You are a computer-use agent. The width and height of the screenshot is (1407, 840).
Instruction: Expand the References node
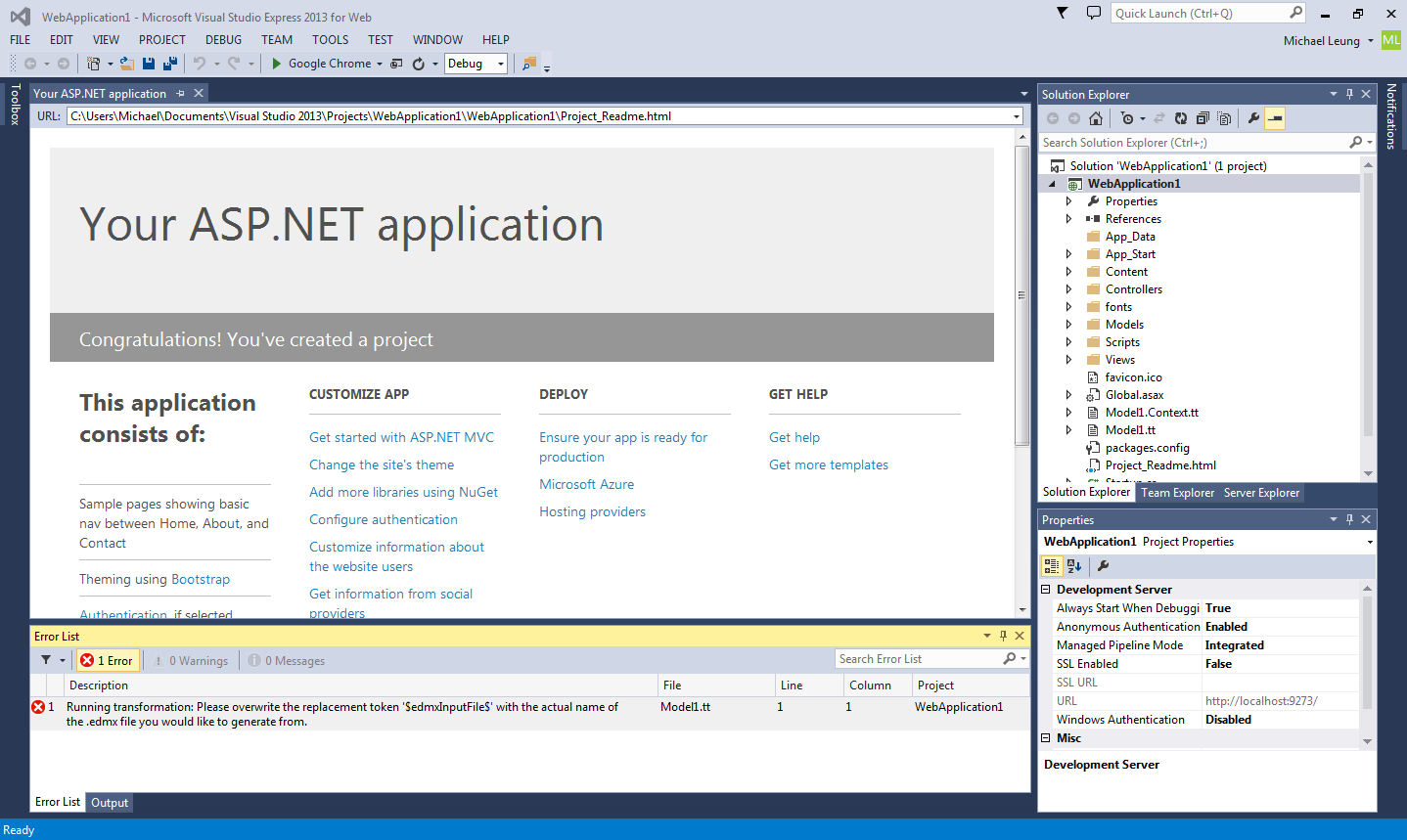click(1068, 219)
